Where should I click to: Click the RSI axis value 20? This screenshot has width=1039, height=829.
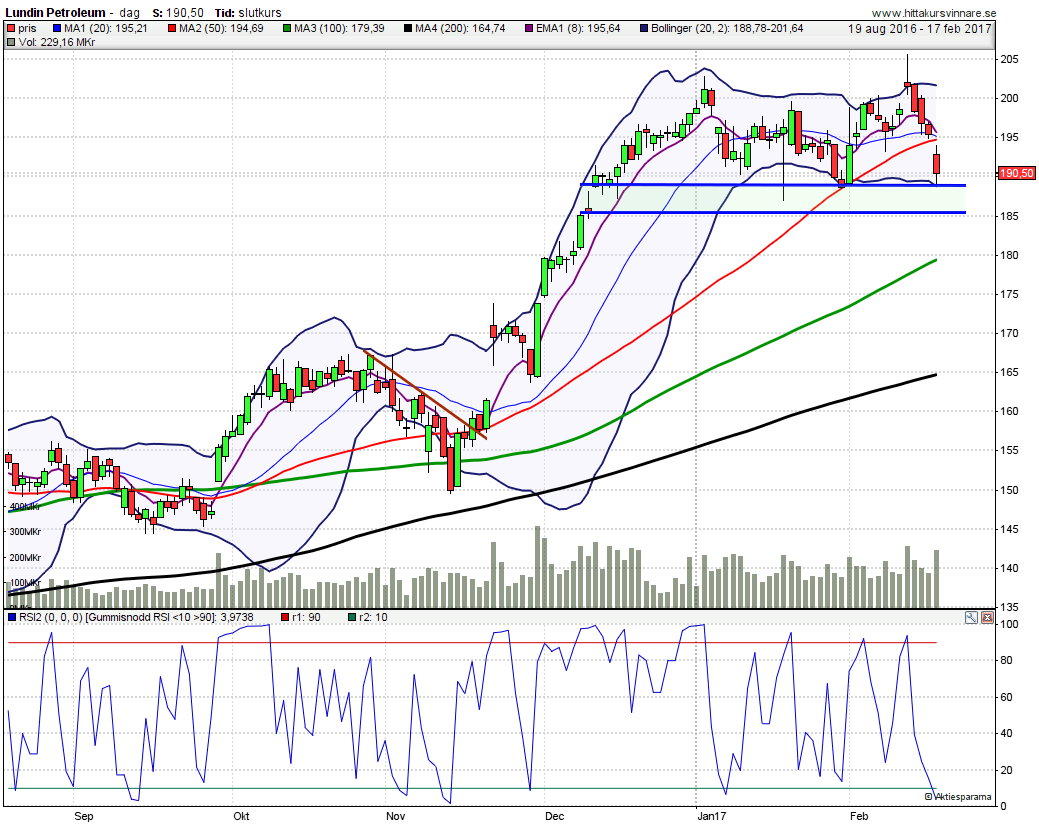(1006, 769)
